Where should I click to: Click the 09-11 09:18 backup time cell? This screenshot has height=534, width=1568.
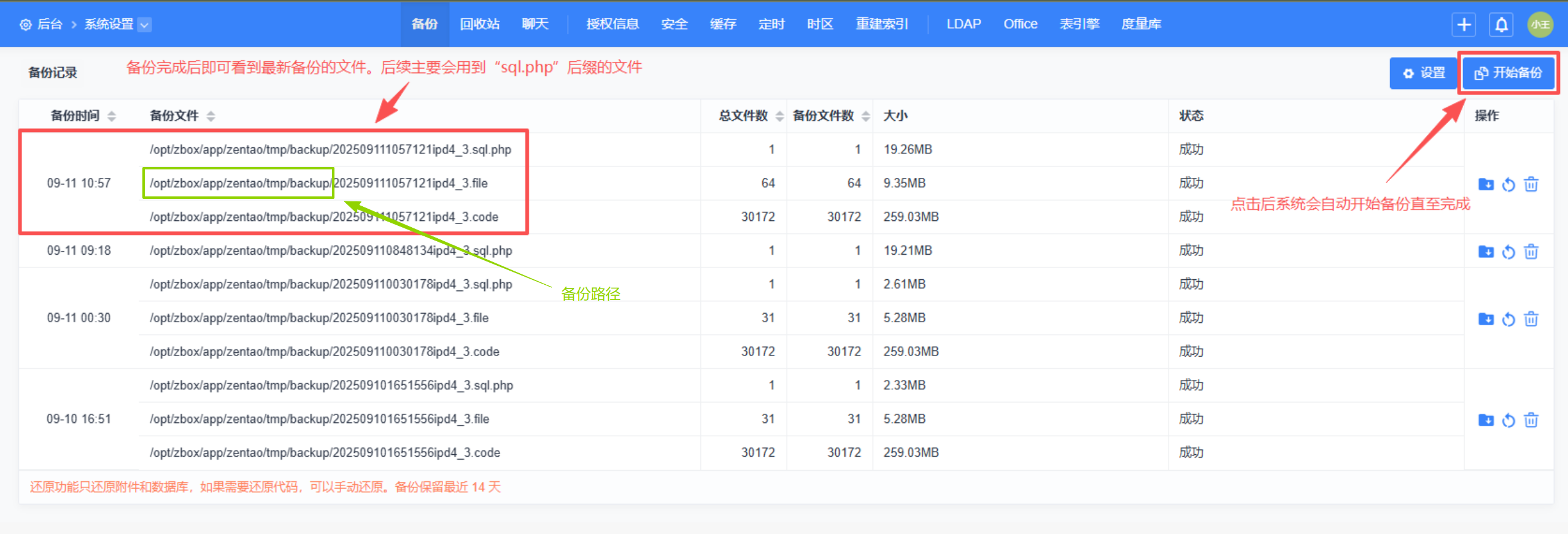79,251
